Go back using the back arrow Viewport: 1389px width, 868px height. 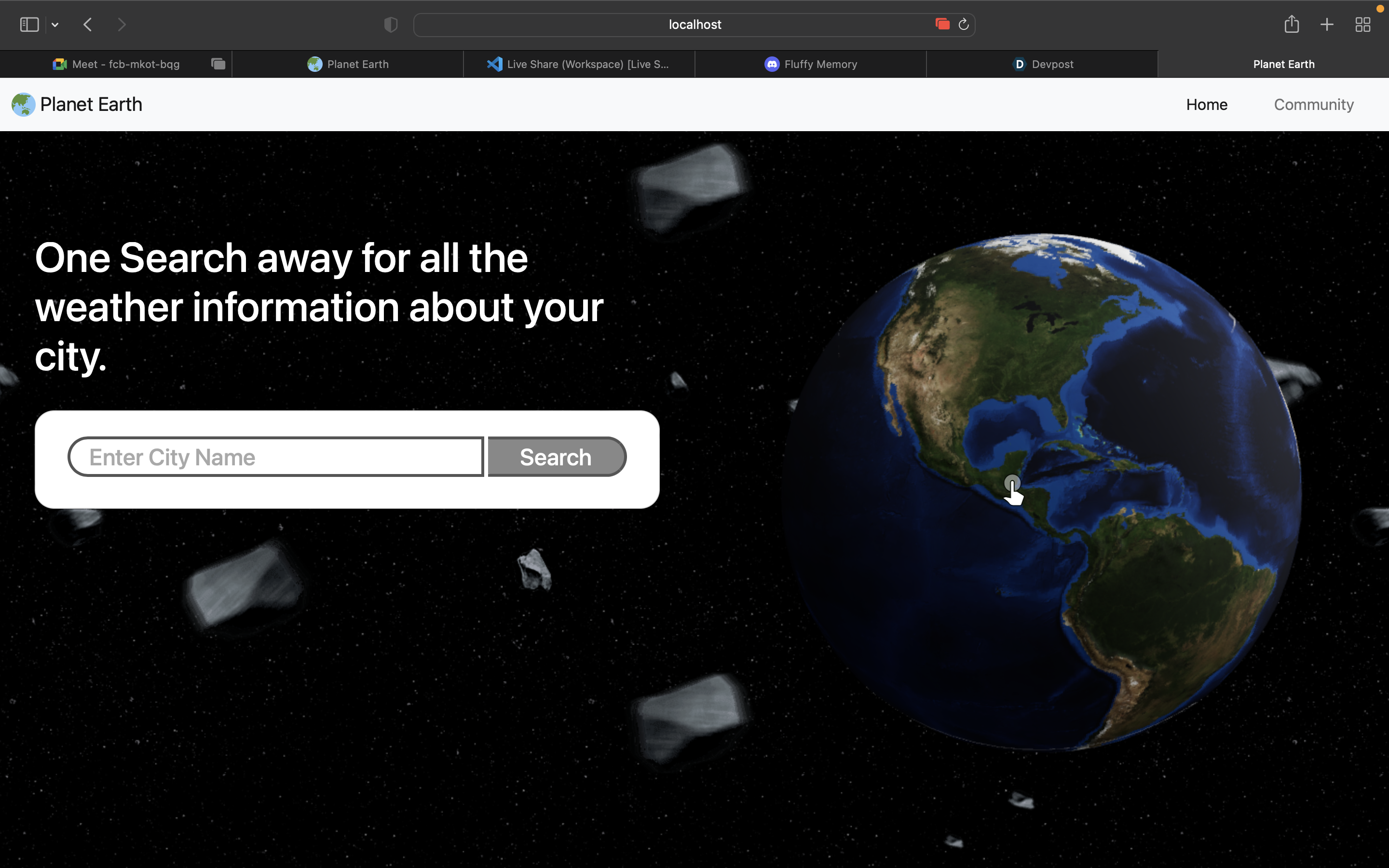pyautogui.click(x=88, y=25)
